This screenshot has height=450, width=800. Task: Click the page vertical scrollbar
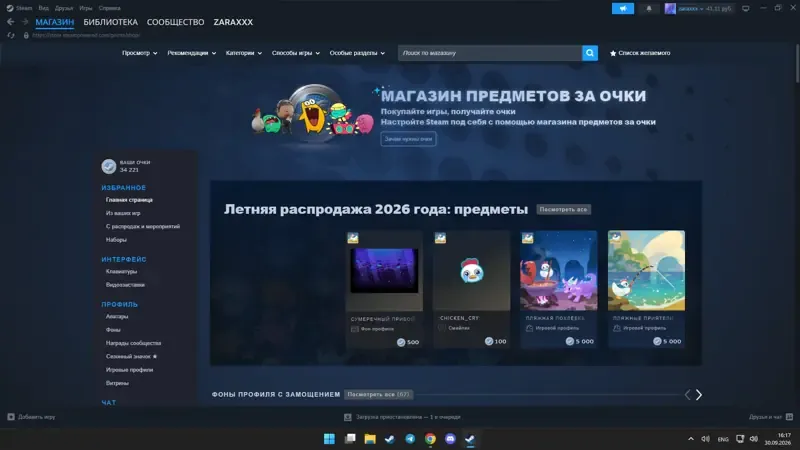tap(797, 64)
